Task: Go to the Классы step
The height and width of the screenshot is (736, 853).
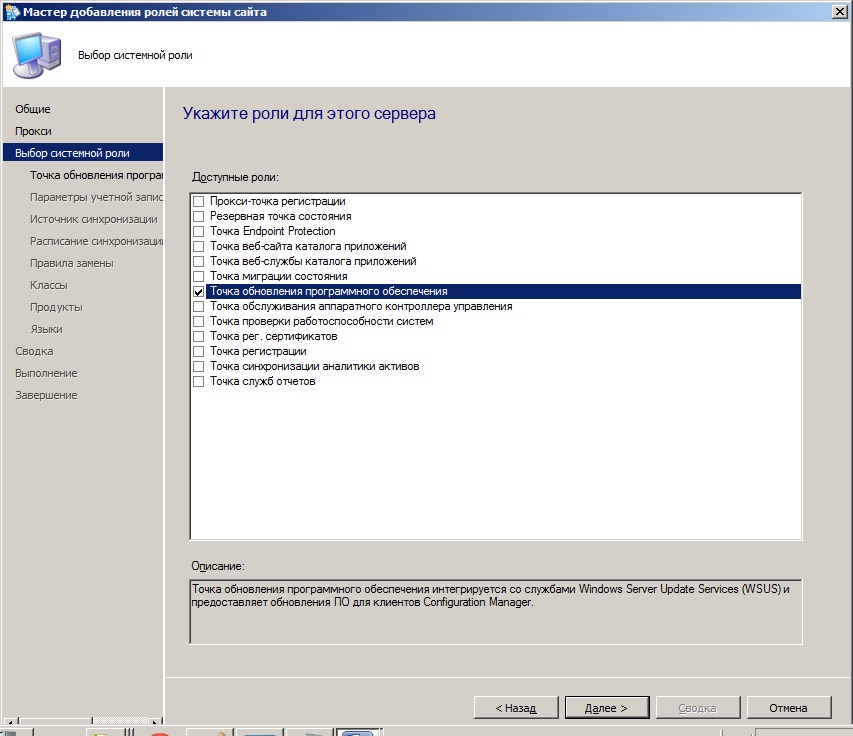Action: (48, 285)
